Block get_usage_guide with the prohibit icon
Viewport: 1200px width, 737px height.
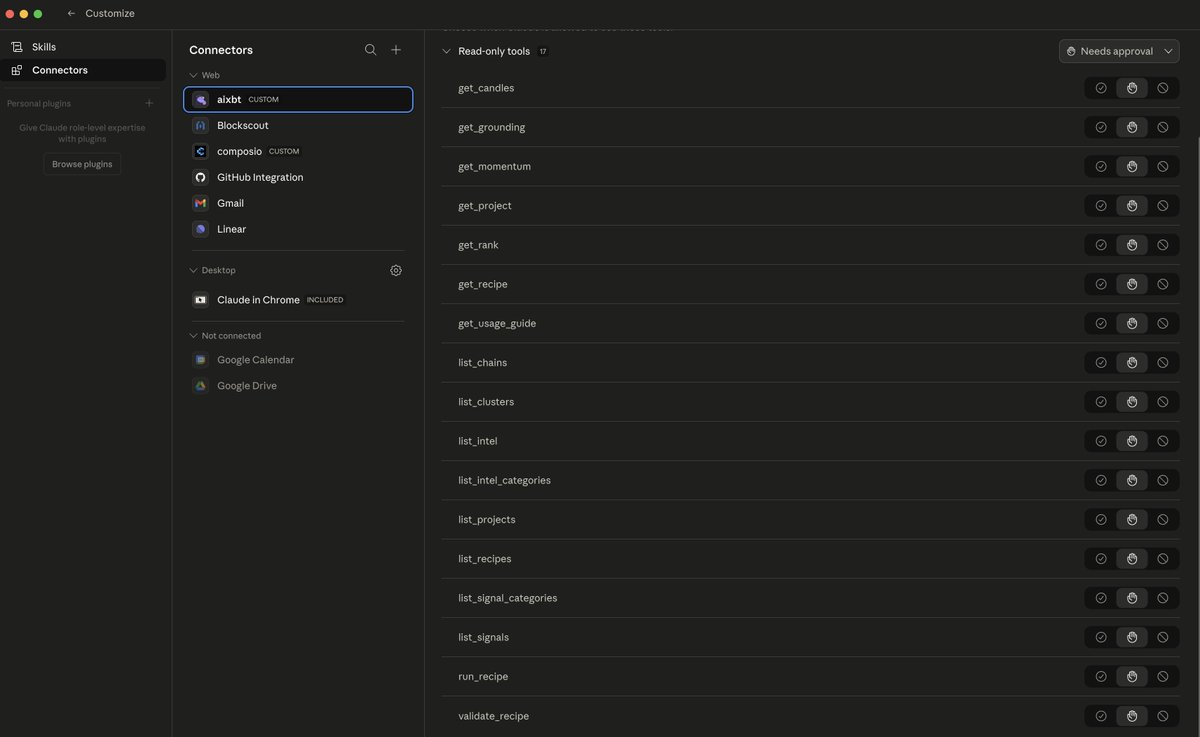coord(1163,323)
